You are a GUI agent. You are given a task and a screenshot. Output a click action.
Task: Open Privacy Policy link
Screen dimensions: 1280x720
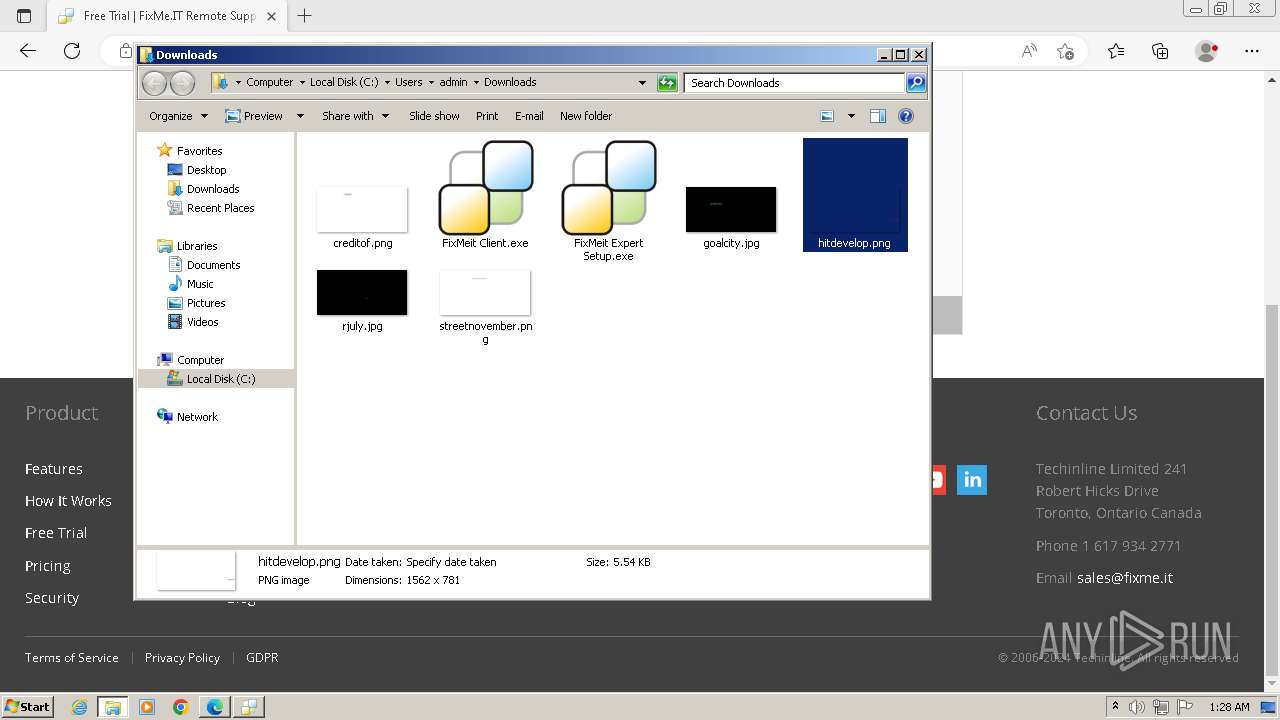pyautogui.click(x=182, y=658)
